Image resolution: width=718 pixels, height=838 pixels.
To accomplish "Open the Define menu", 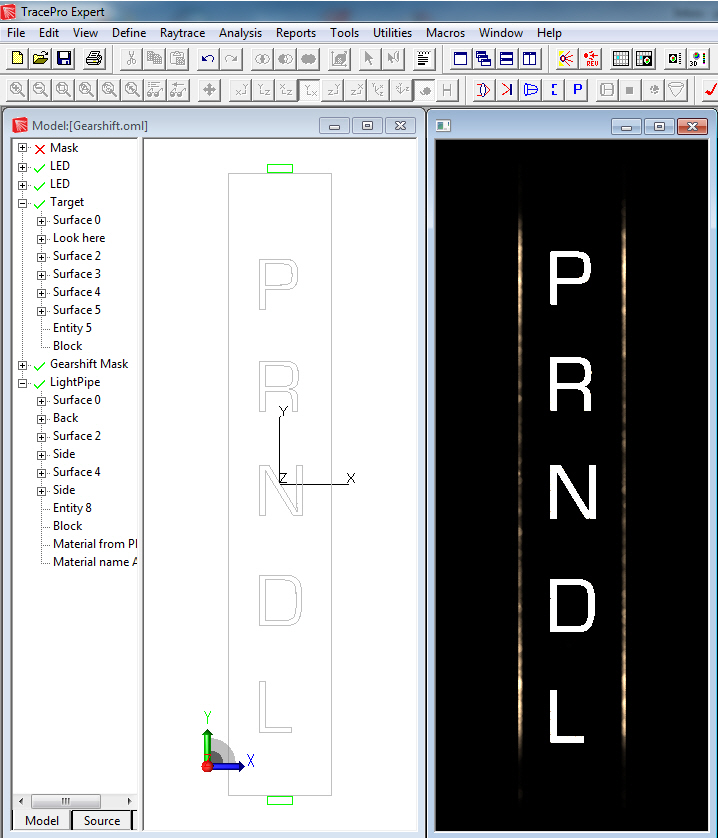I will point(129,33).
